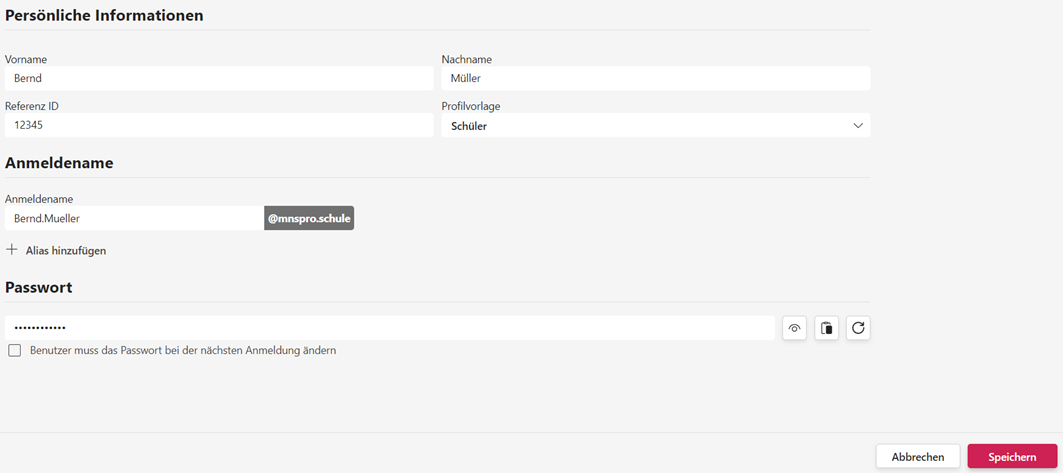The height and width of the screenshot is (473, 1063).
Task: Click the 'Benutzer muss das Passwort' label text
Action: [183, 351]
